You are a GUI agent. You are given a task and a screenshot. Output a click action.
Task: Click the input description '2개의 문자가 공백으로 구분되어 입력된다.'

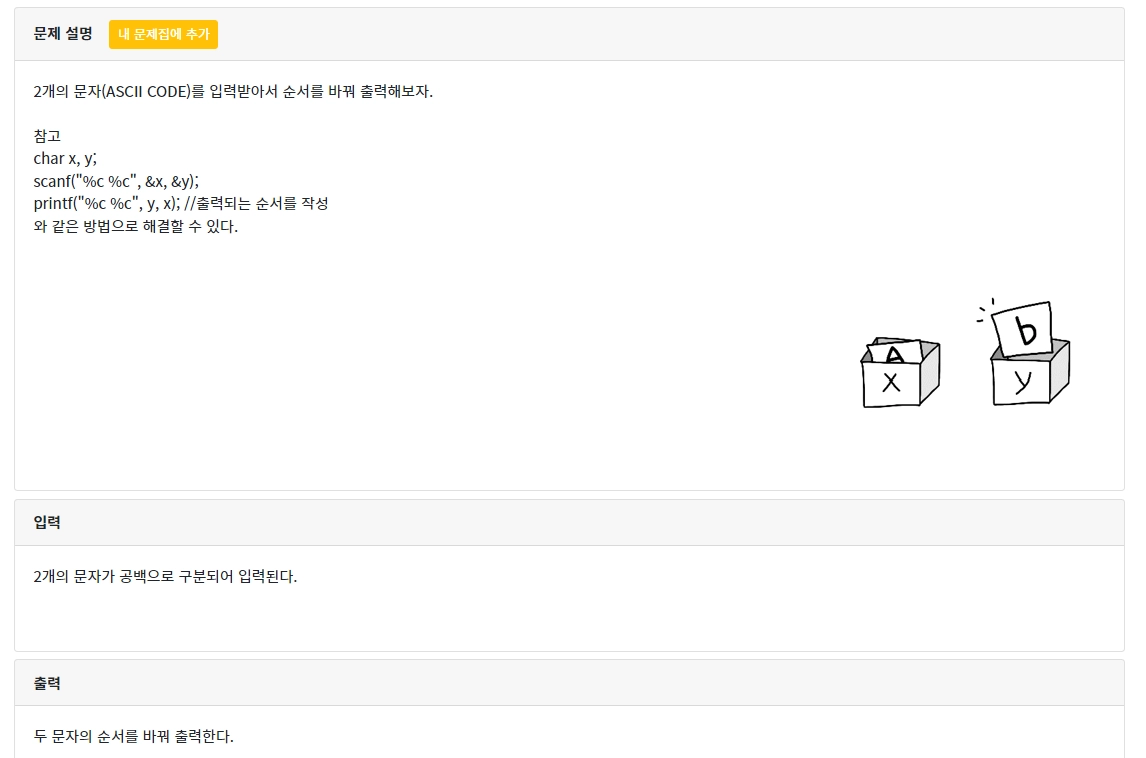(x=165, y=577)
